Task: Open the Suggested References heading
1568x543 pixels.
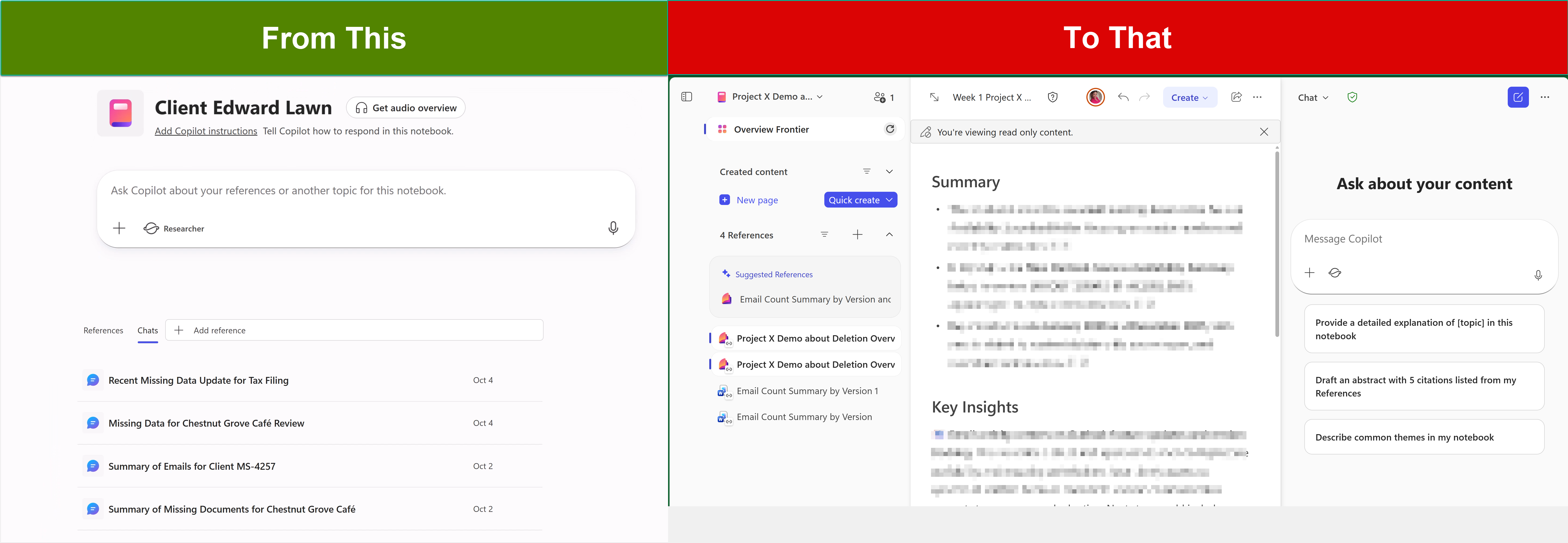Action: point(774,275)
